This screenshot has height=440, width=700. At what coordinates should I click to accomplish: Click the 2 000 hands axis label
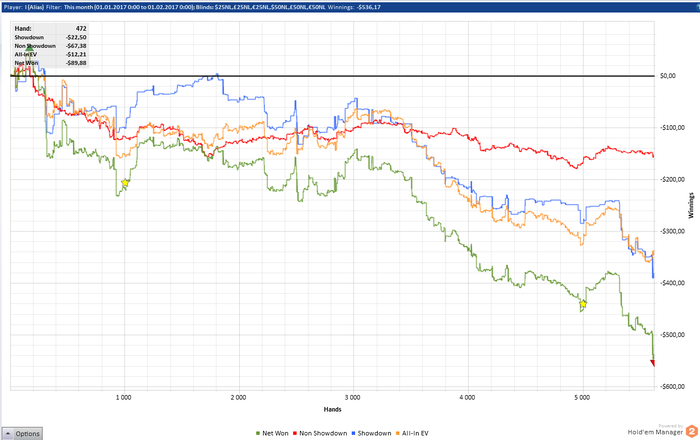pos(238,398)
